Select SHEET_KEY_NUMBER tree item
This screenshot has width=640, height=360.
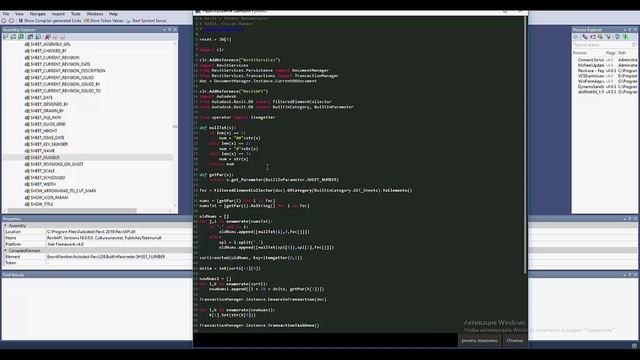[49, 144]
